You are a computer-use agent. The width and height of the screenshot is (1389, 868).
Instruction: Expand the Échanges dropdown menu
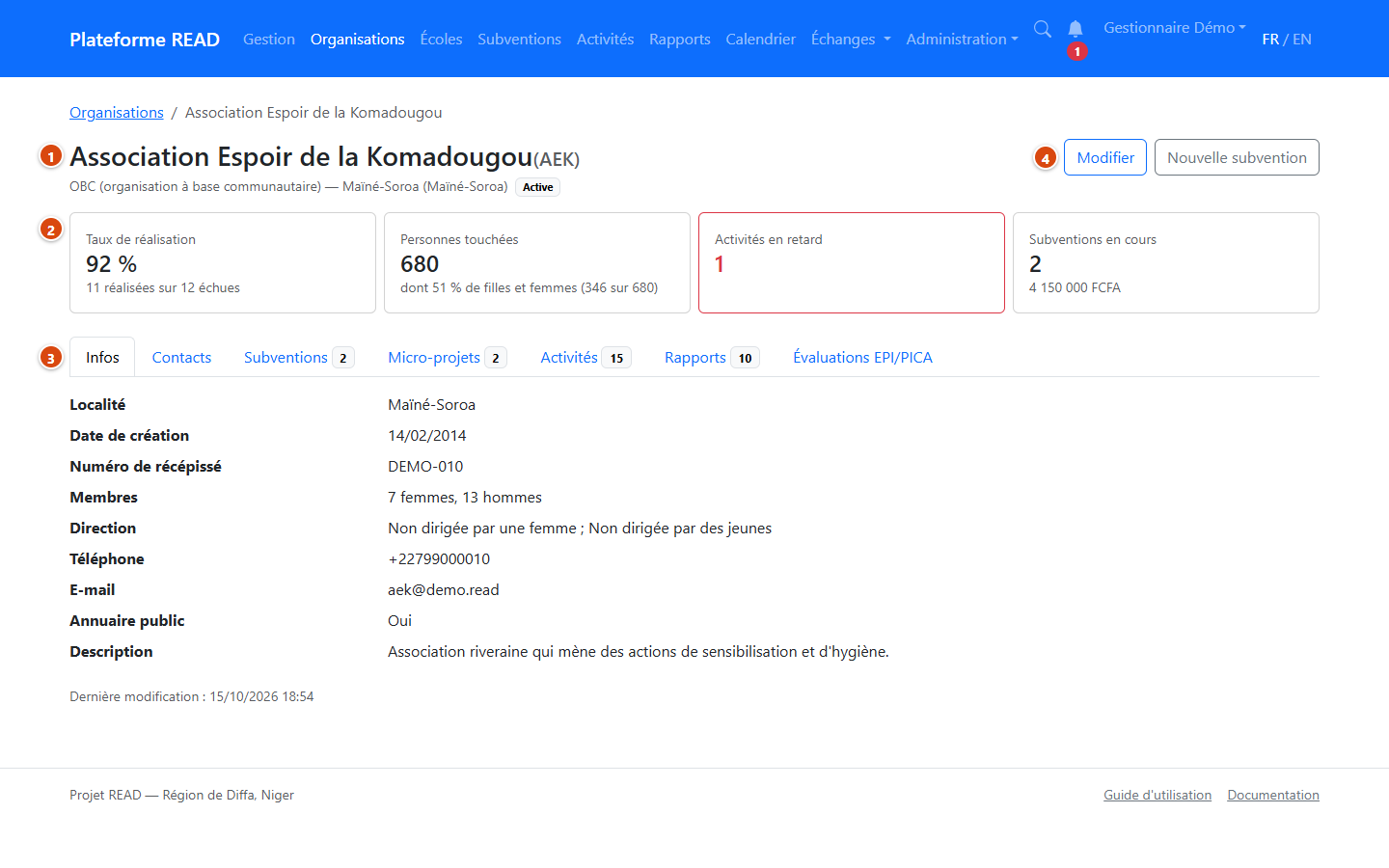tap(851, 39)
